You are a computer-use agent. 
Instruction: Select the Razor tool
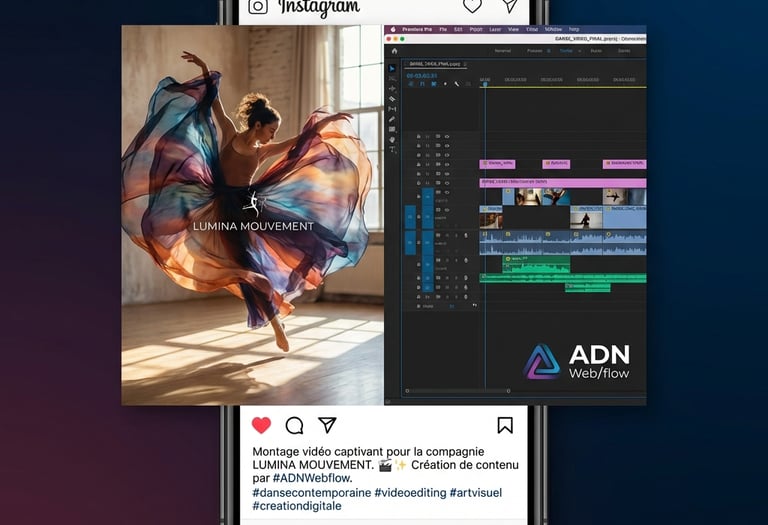[392, 99]
